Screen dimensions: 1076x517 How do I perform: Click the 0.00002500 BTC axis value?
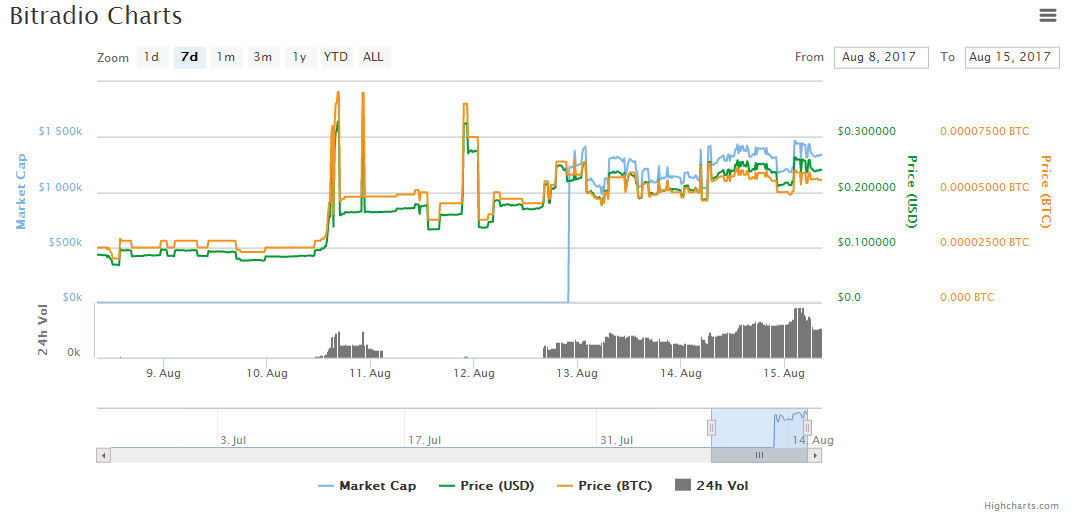tap(984, 242)
